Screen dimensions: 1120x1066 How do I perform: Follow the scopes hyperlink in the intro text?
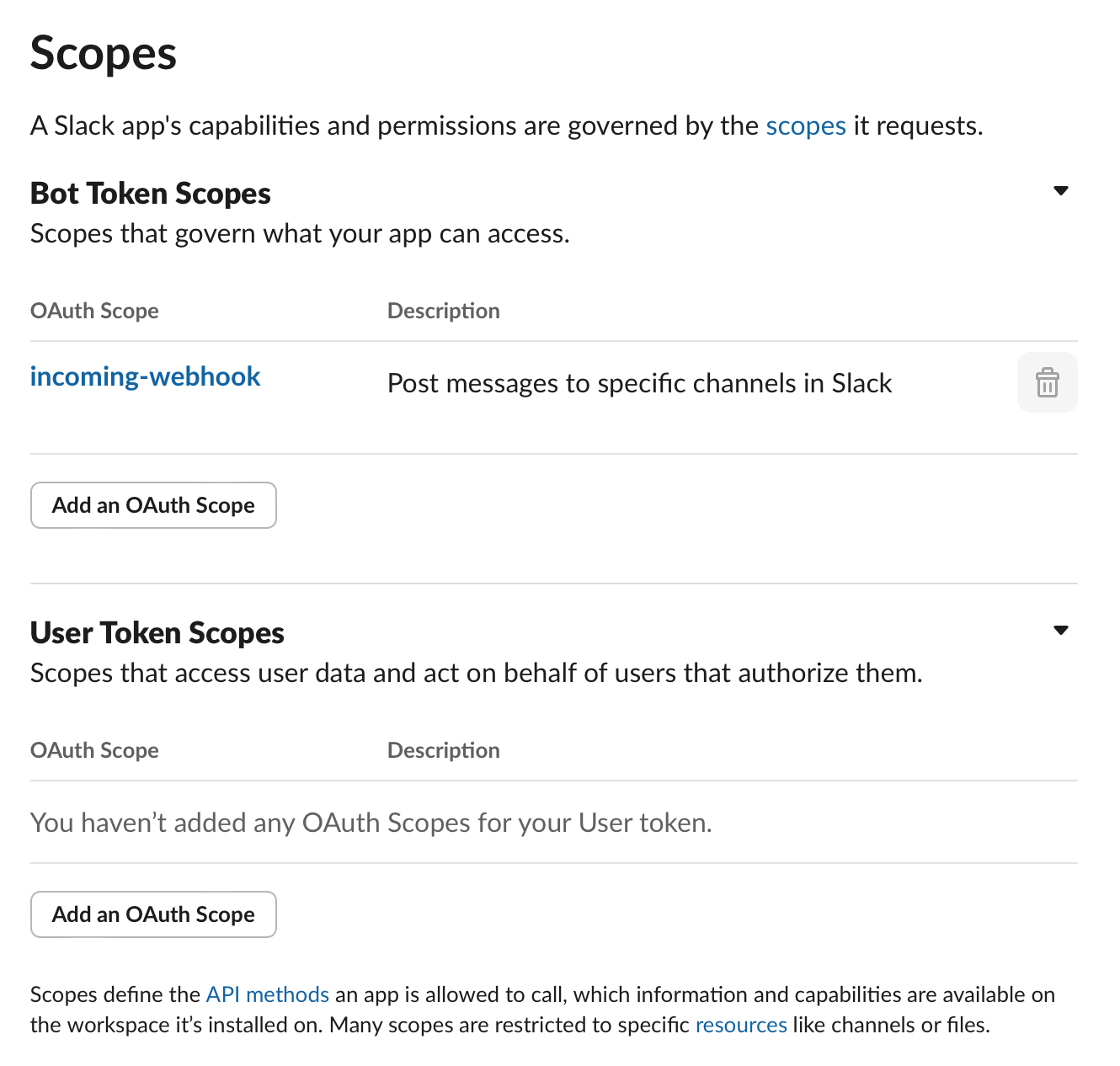point(806,125)
